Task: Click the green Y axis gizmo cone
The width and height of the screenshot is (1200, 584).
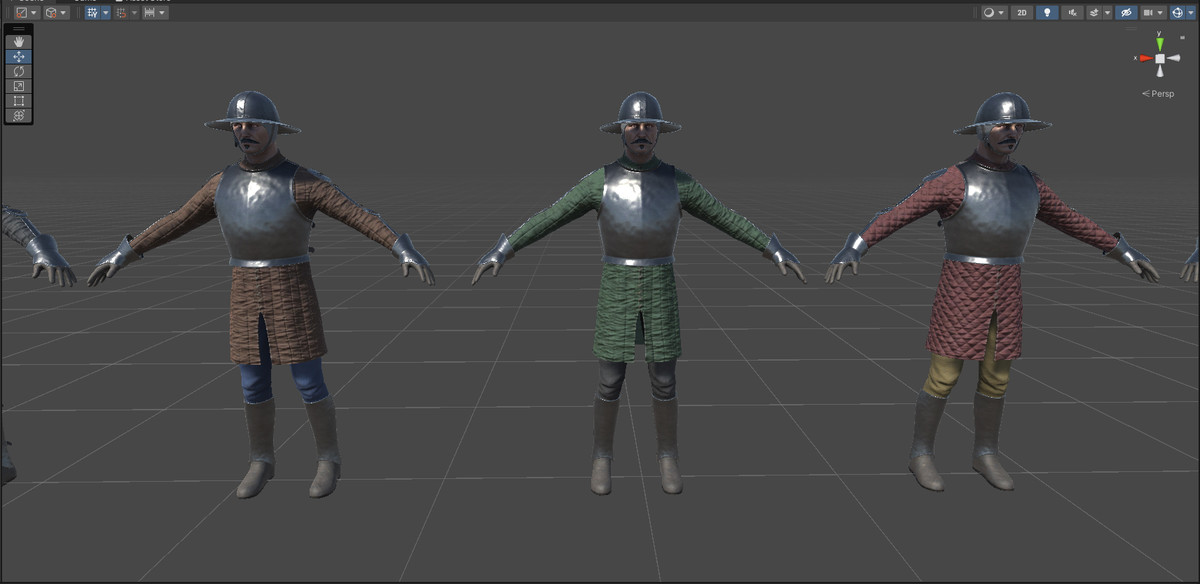Action: pos(1160,43)
